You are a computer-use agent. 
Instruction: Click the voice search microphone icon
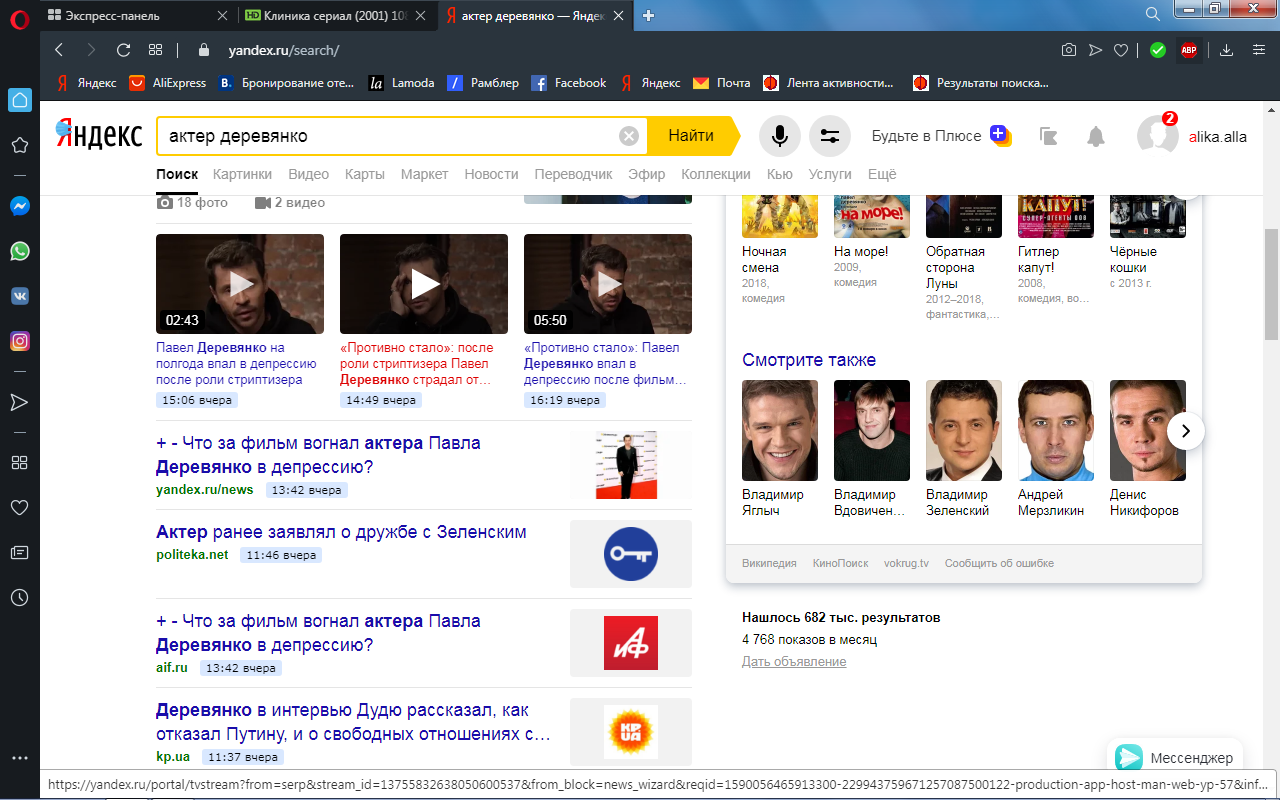(780, 136)
